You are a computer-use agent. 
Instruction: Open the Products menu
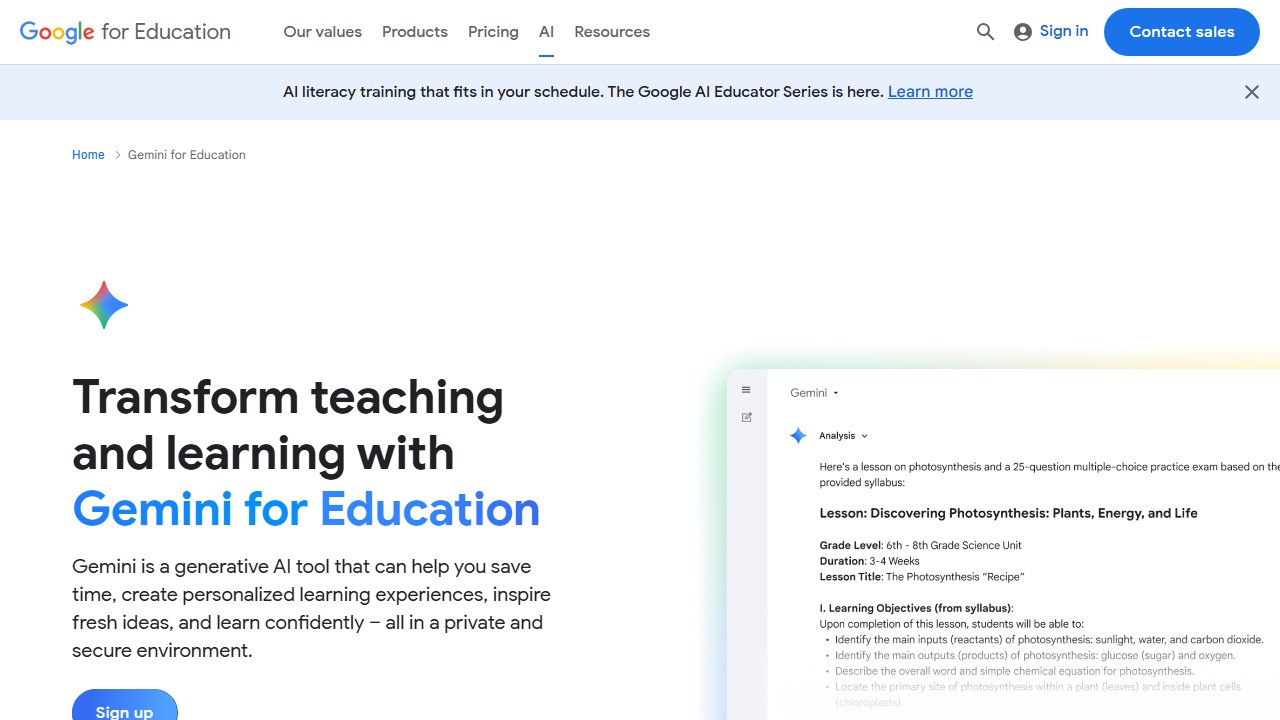415,32
